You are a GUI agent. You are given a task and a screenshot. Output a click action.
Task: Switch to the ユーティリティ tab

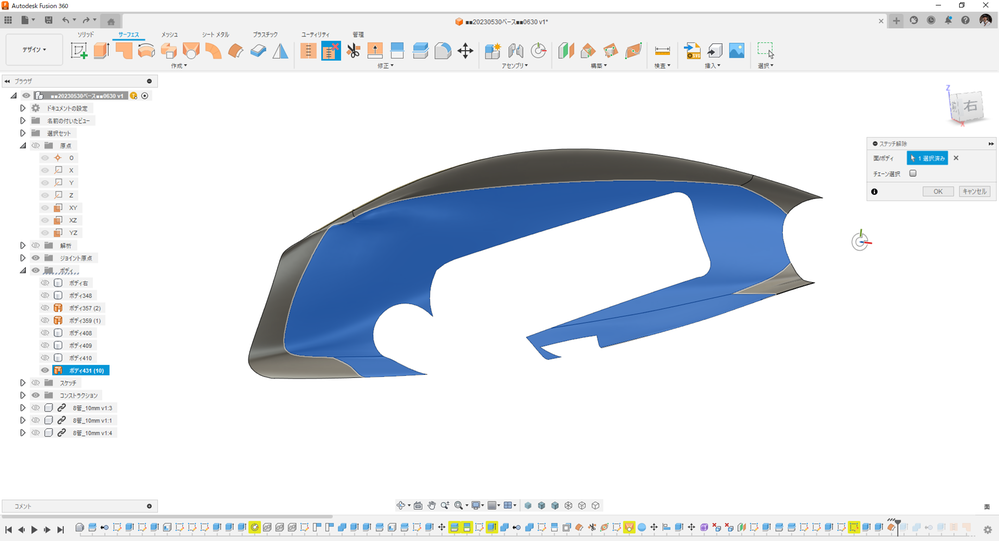coord(315,34)
